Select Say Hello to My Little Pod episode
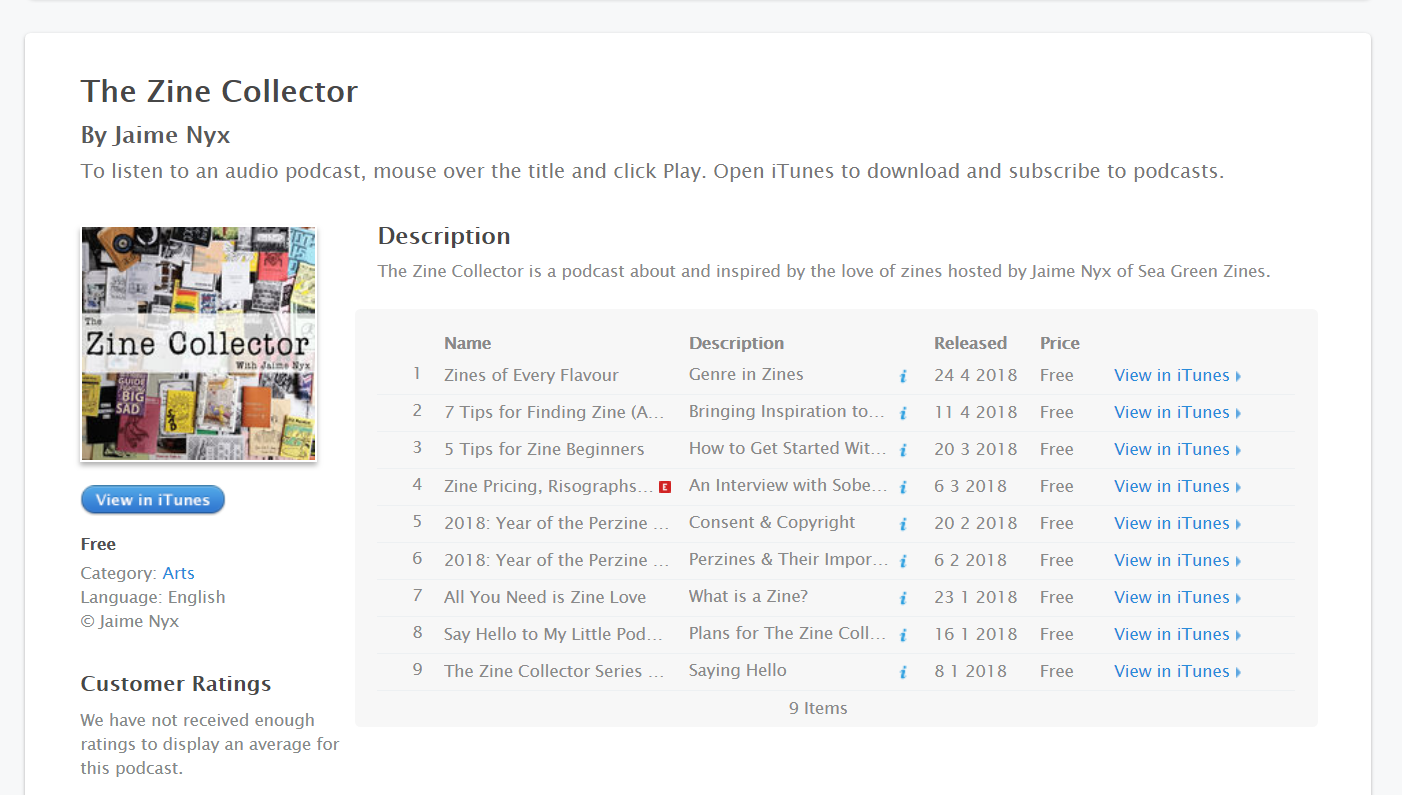The image size is (1402, 795). click(553, 634)
